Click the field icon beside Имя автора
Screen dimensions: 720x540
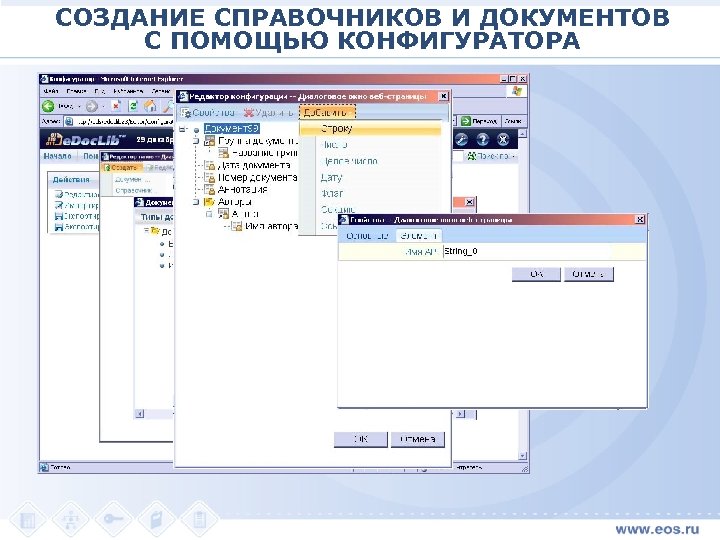236,226
